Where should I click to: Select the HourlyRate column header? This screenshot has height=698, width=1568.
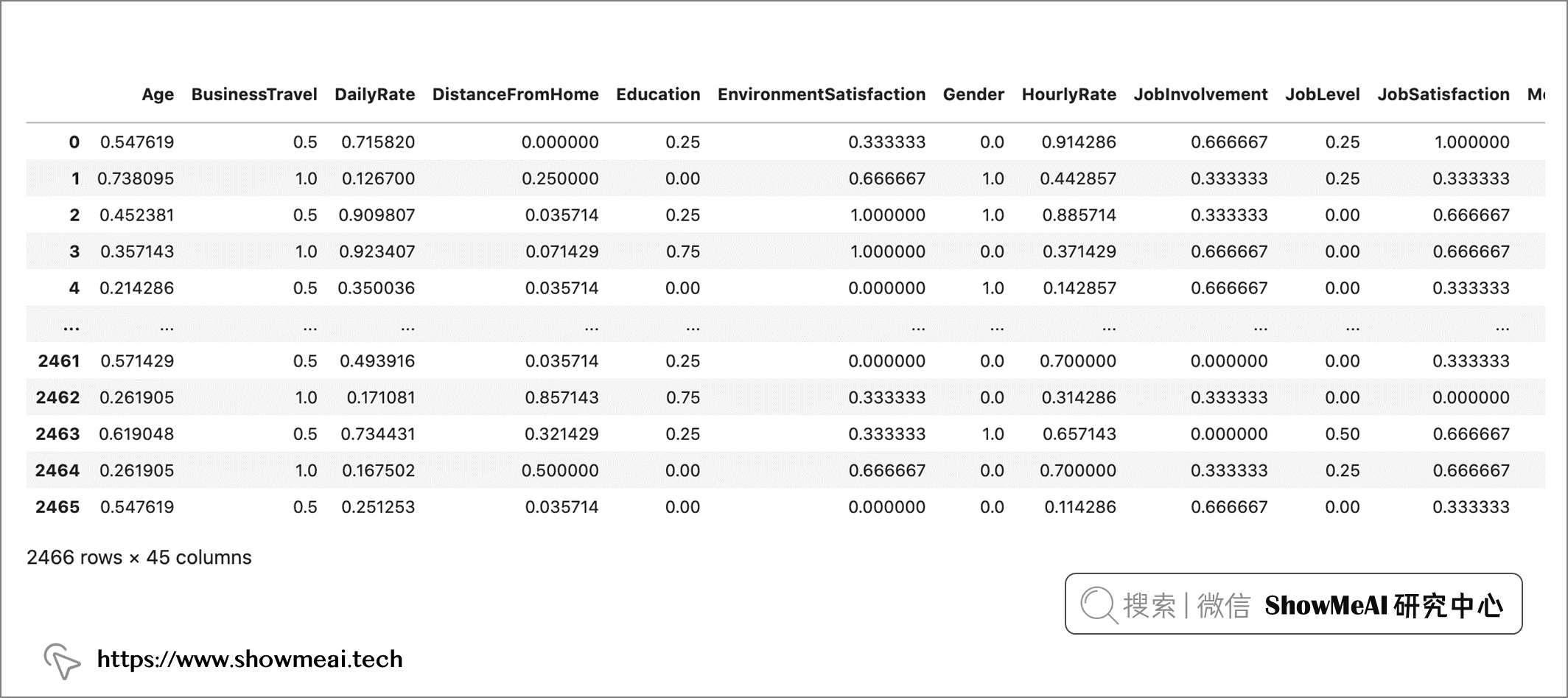(1068, 94)
